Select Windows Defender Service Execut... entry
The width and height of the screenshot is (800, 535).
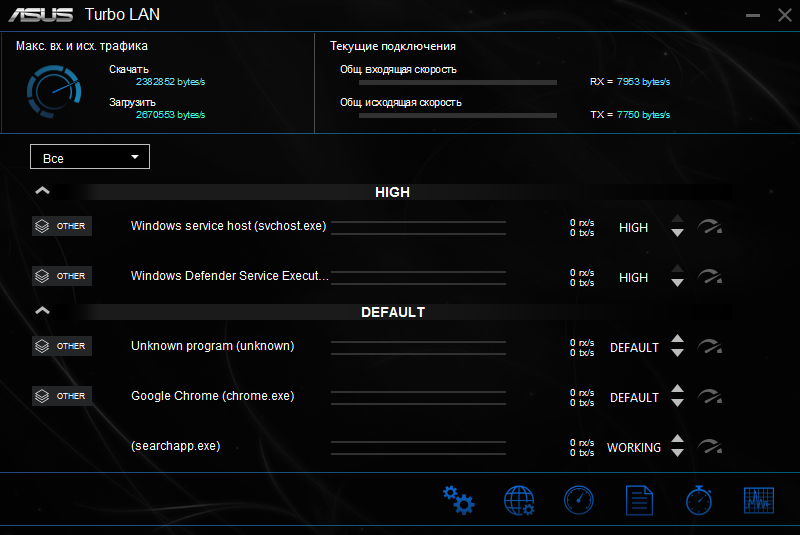[x=230, y=276]
